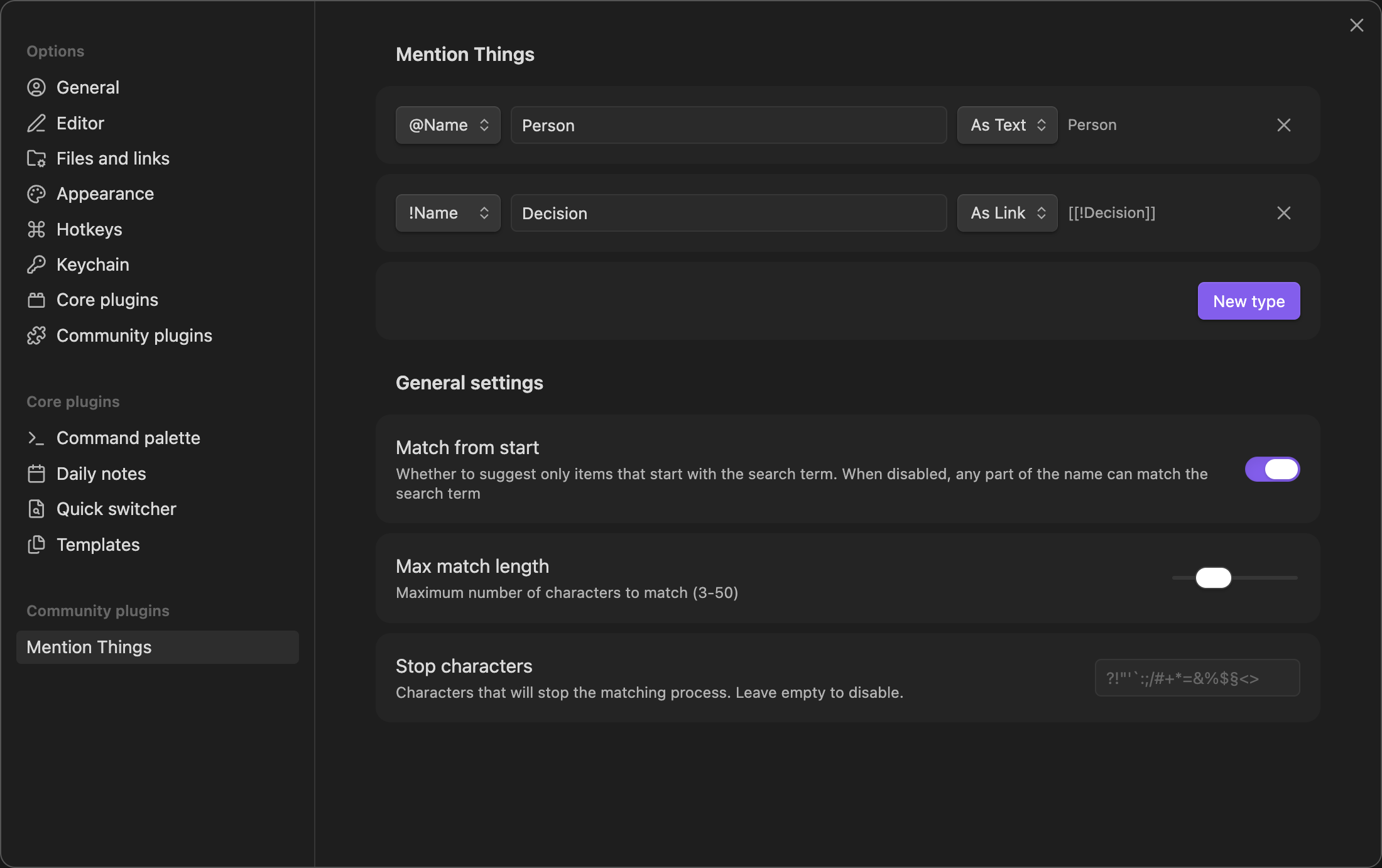The height and width of the screenshot is (868, 1382).
Task: Click the General profile icon in sidebar
Action: point(36,87)
